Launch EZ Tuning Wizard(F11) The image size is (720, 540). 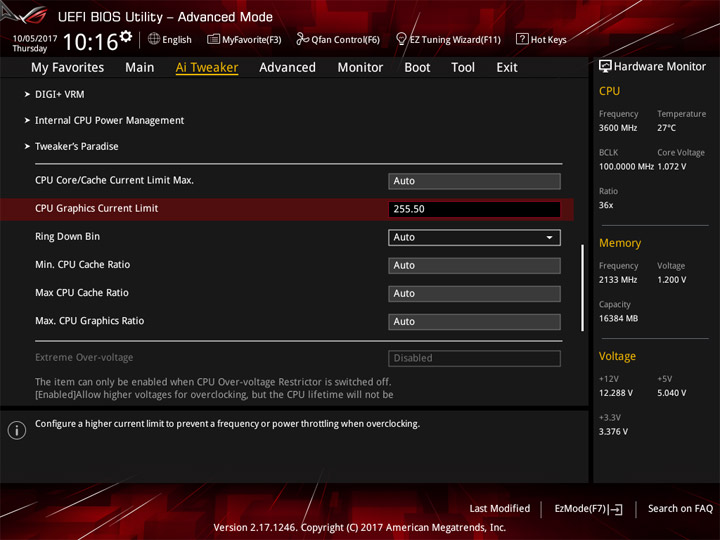point(448,39)
